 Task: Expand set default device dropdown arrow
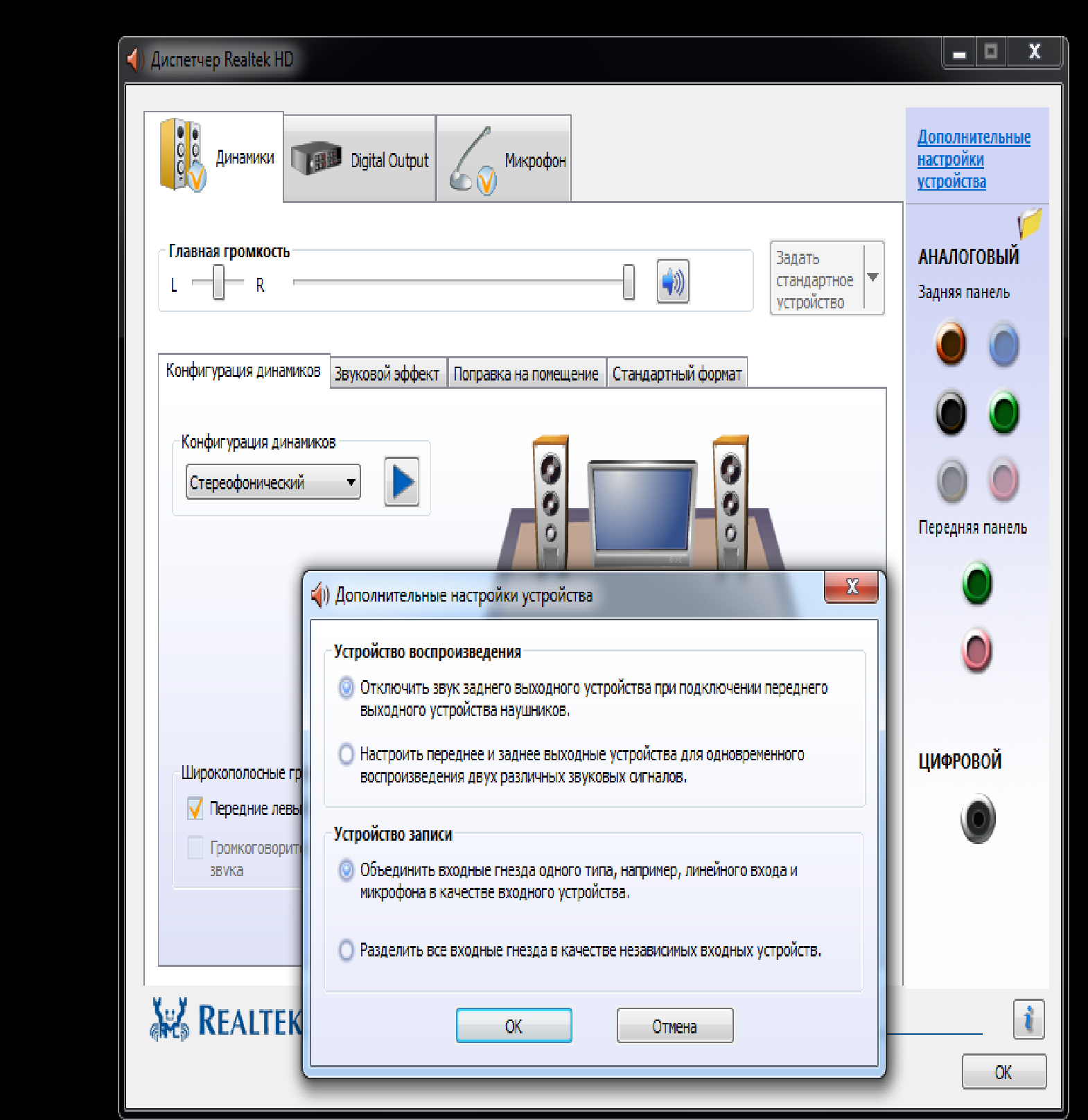click(x=873, y=277)
